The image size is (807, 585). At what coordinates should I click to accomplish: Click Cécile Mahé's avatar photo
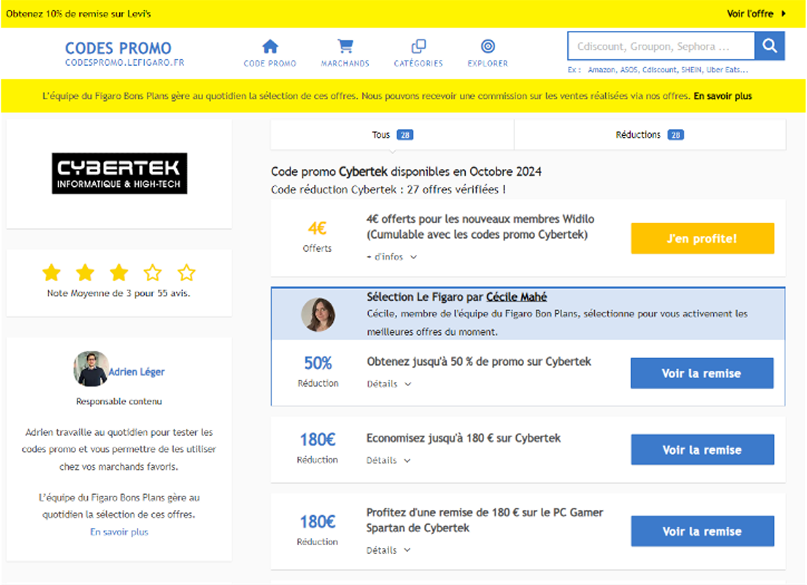[x=318, y=314]
